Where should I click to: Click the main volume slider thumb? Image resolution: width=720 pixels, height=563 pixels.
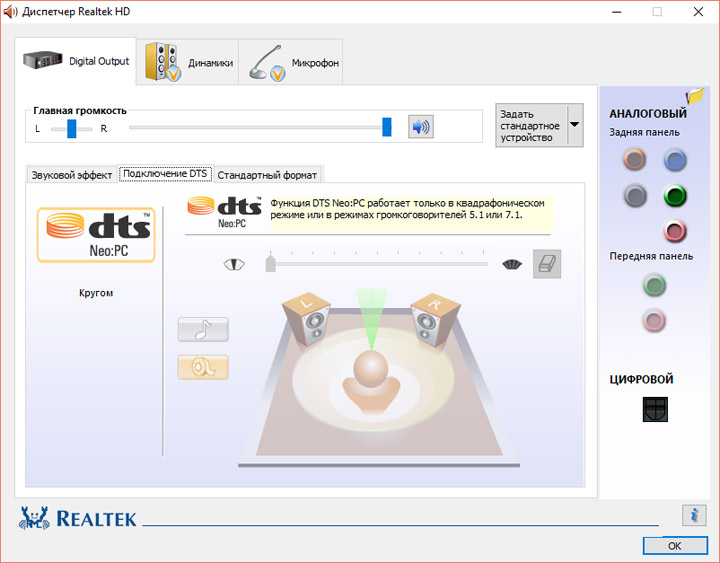pos(387,127)
